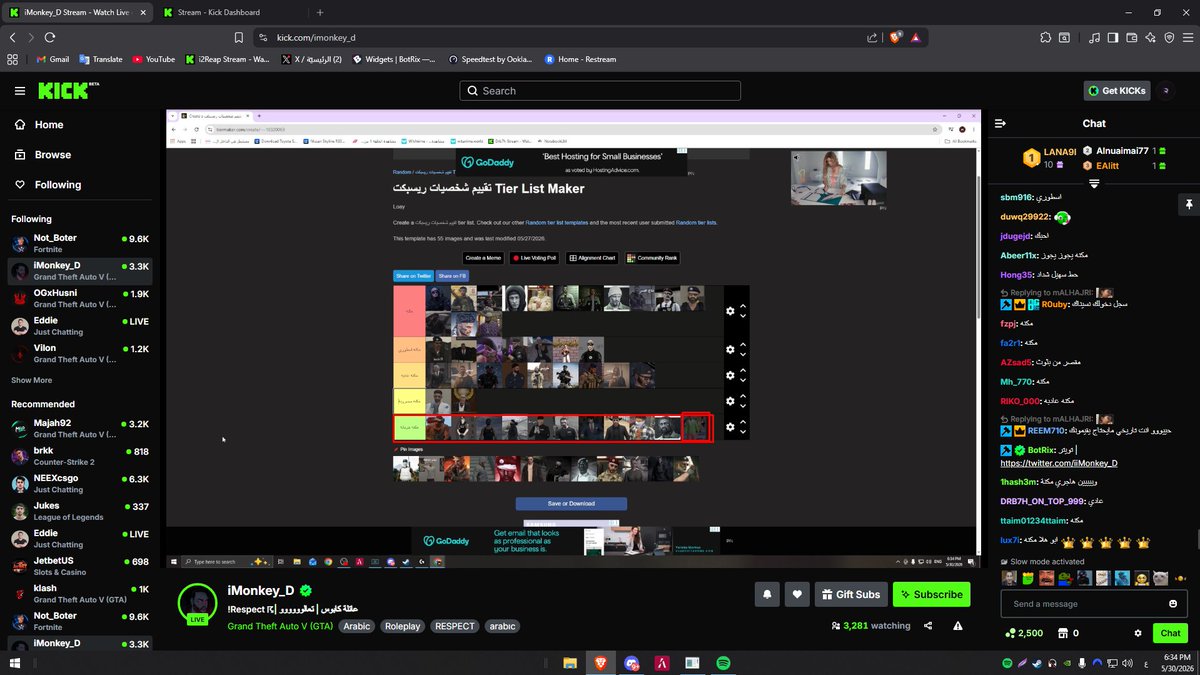
Task: Open user profile avatar menu
Action: coord(1167,91)
